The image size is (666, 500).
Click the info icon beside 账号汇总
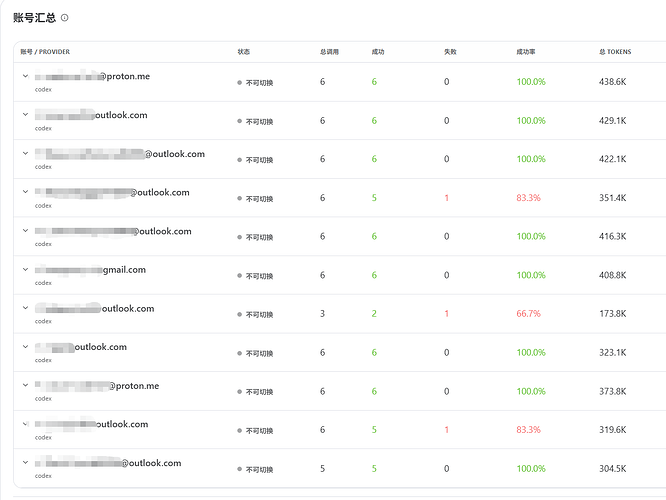pos(65,18)
